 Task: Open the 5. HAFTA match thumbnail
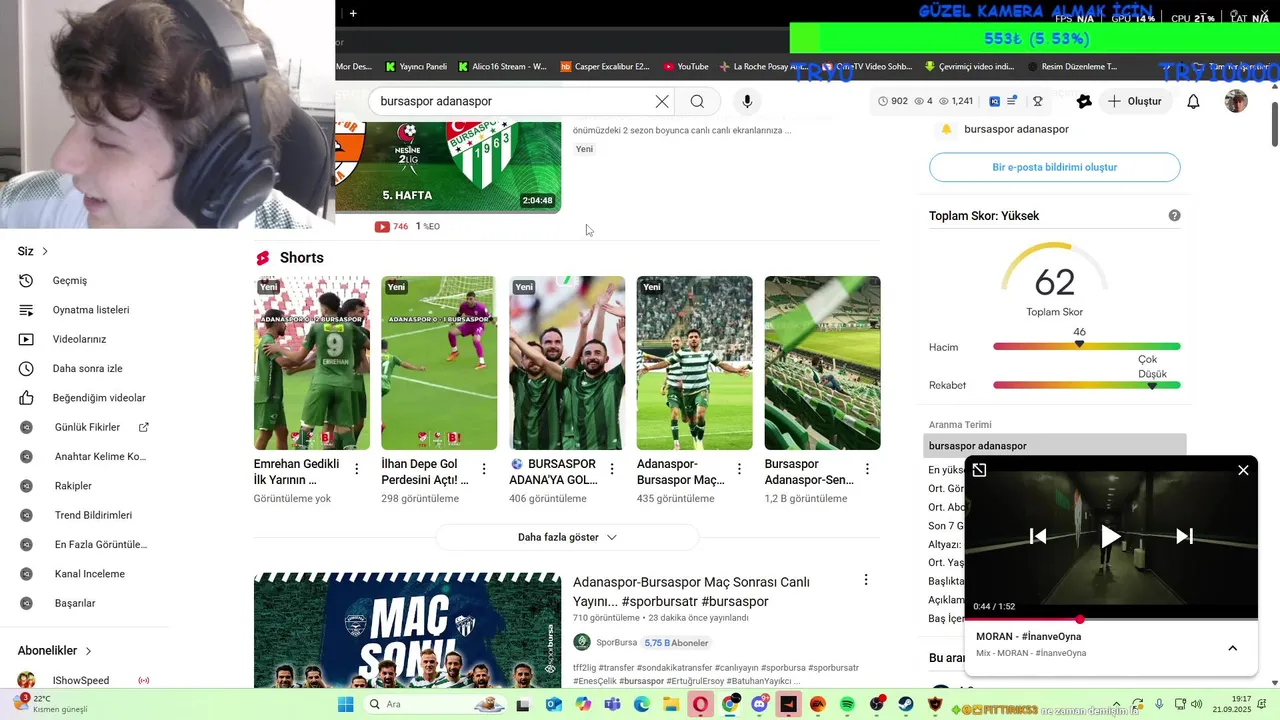pyautogui.click(x=448, y=167)
